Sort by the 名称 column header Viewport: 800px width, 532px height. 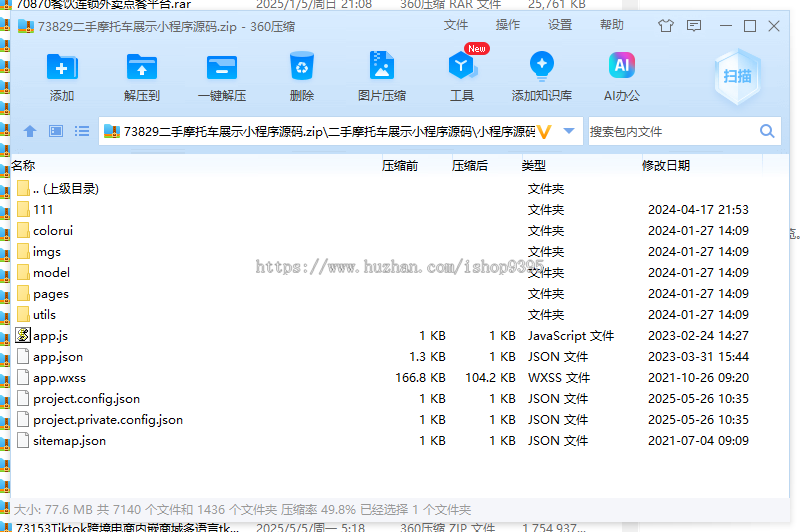[x=23, y=166]
